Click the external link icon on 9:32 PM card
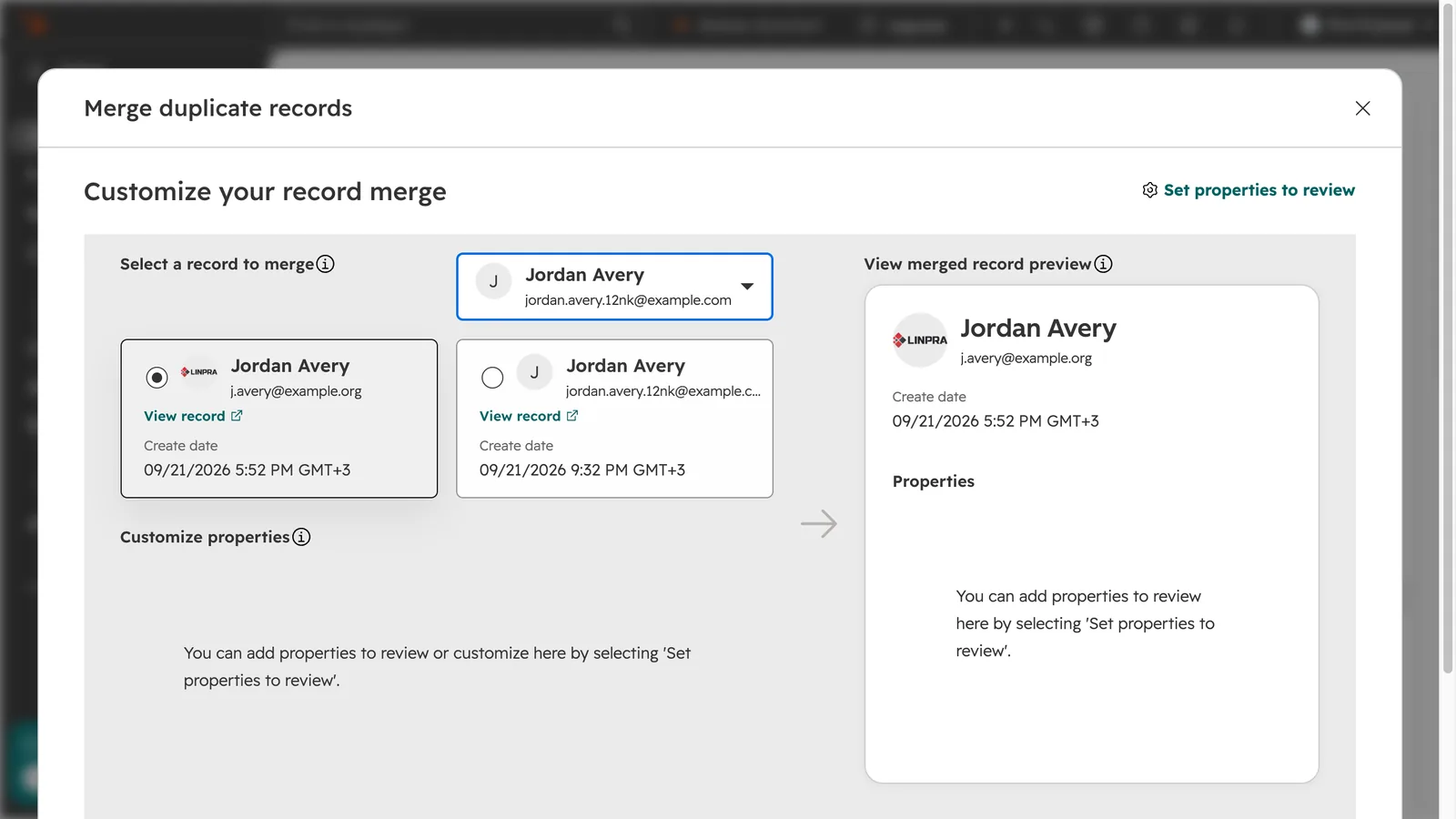The height and width of the screenshot is (819, 1456). [572, 416]
